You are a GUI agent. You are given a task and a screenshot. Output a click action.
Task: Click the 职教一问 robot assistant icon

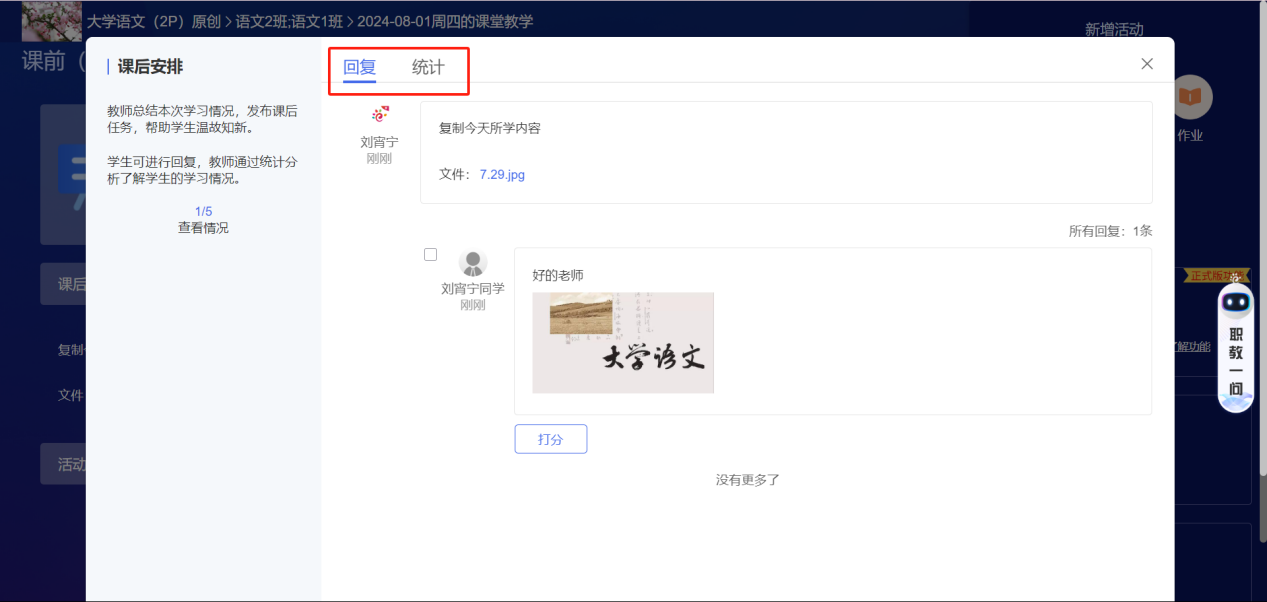(1236, 349)
